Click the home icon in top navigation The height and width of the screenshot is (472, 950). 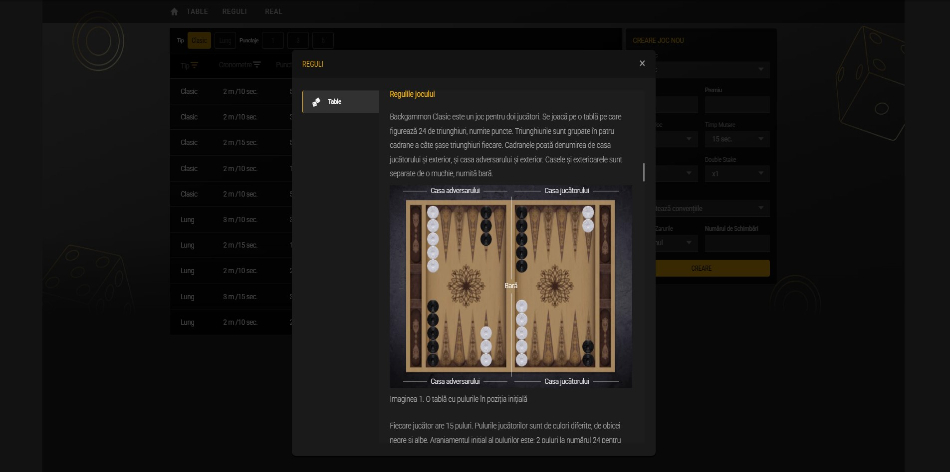pos(174,11)
